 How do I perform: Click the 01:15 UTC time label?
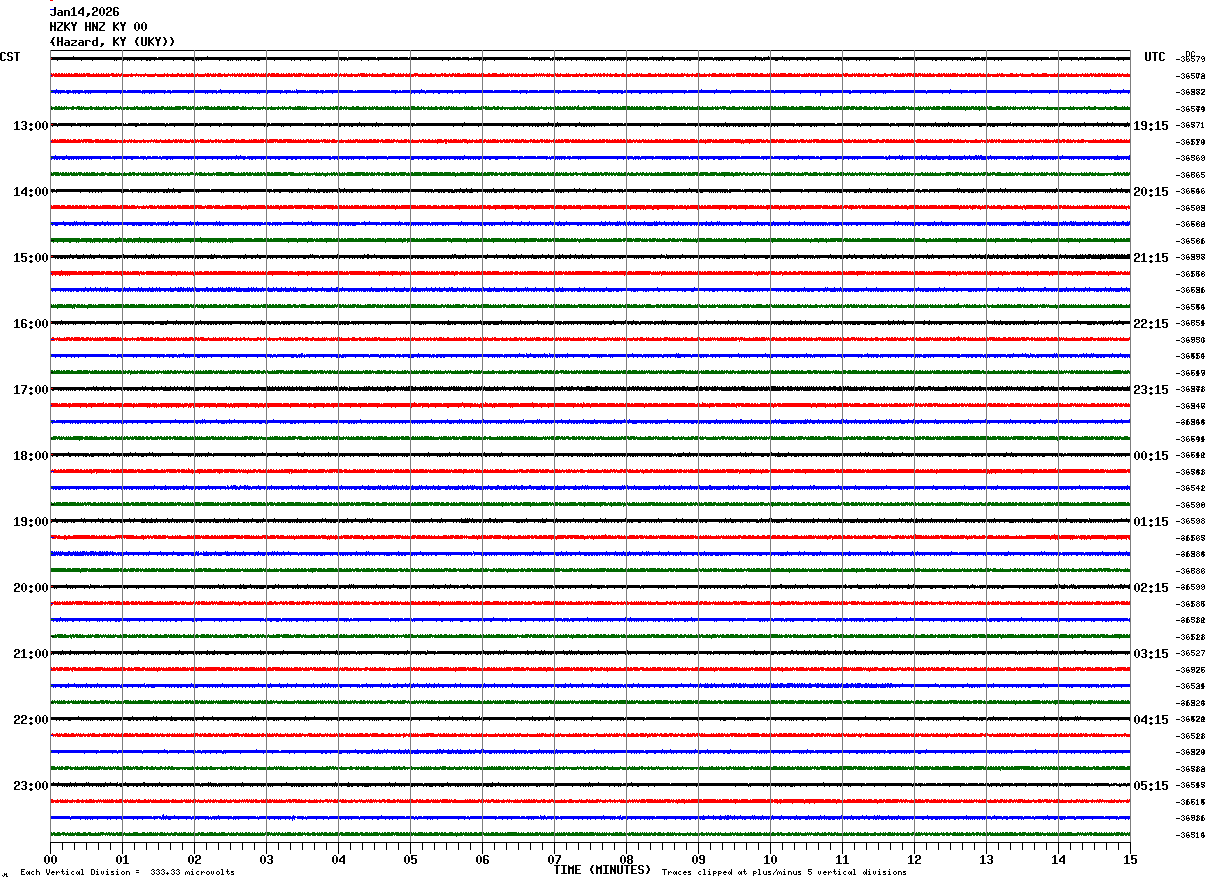coord(1151,522)
